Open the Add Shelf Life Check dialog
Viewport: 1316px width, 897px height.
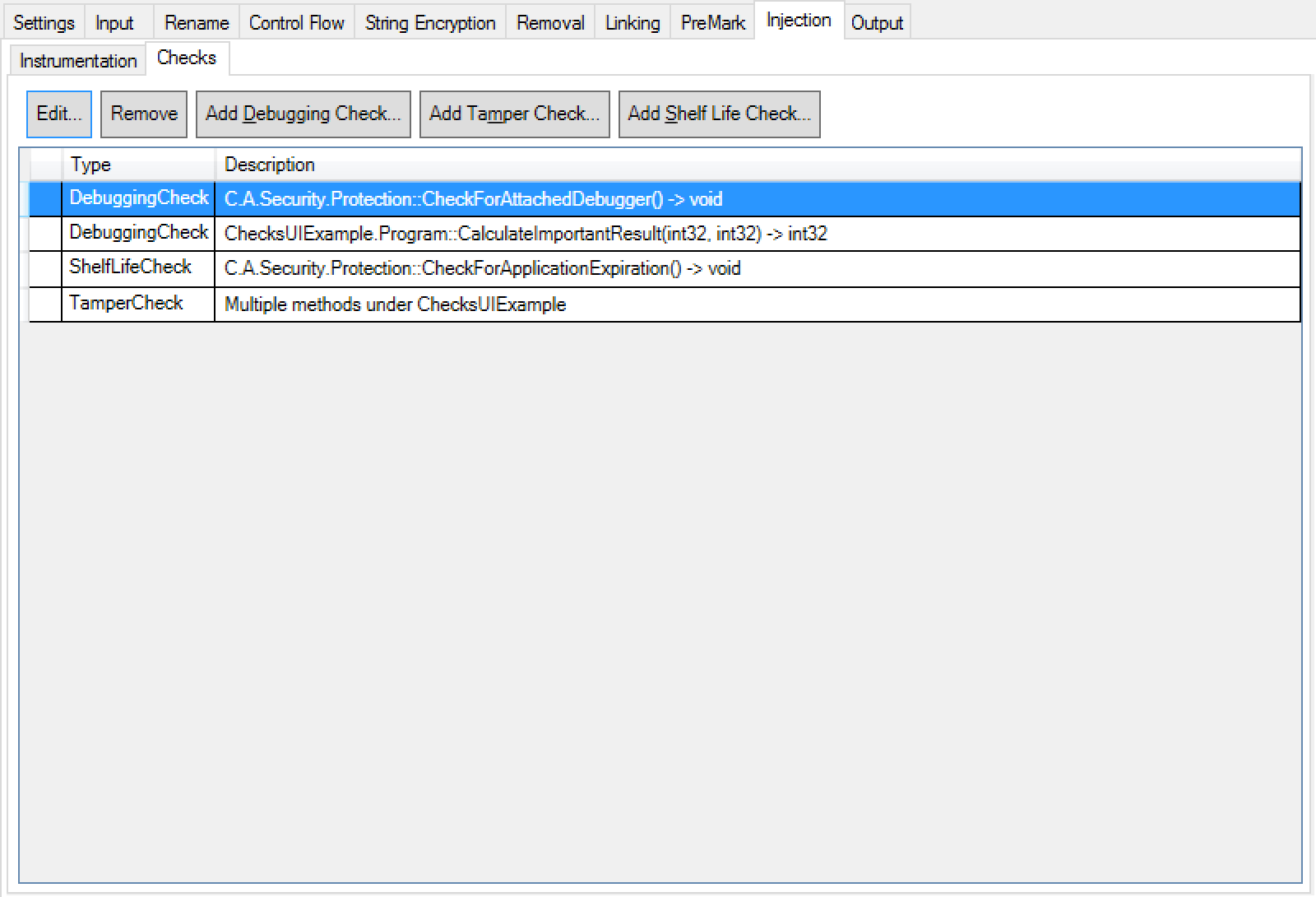point(719,114)
